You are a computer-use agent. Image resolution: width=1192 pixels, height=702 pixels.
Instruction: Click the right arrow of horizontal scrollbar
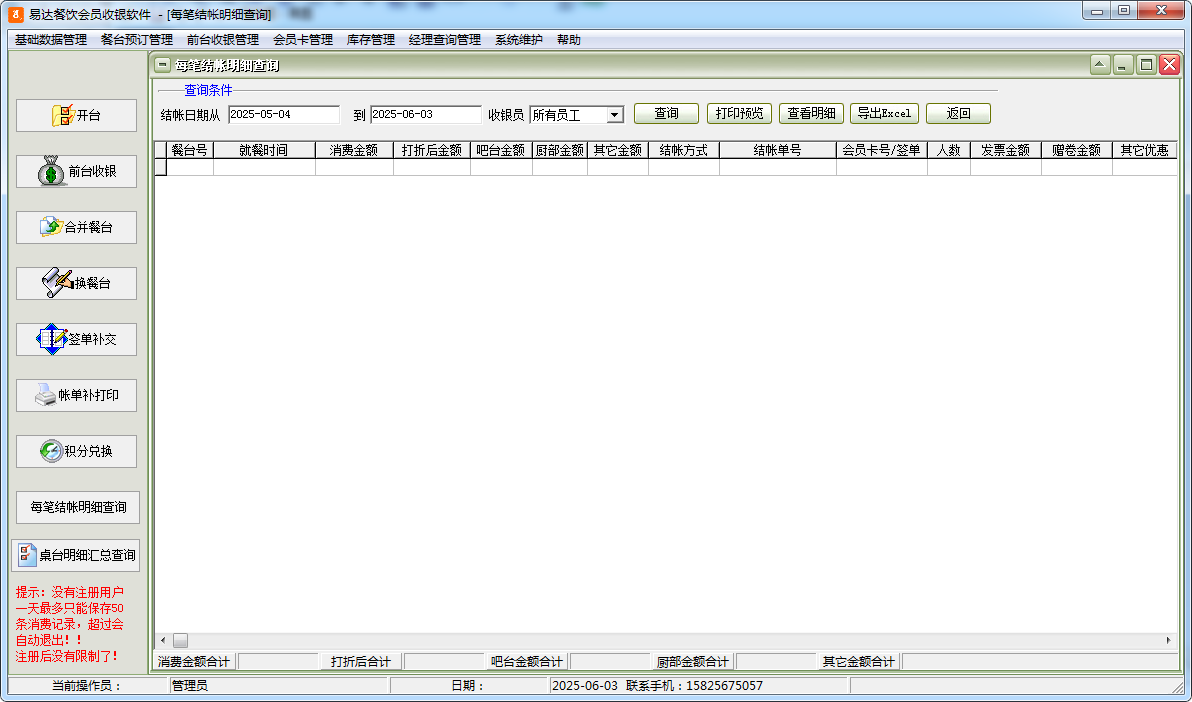1168,640
